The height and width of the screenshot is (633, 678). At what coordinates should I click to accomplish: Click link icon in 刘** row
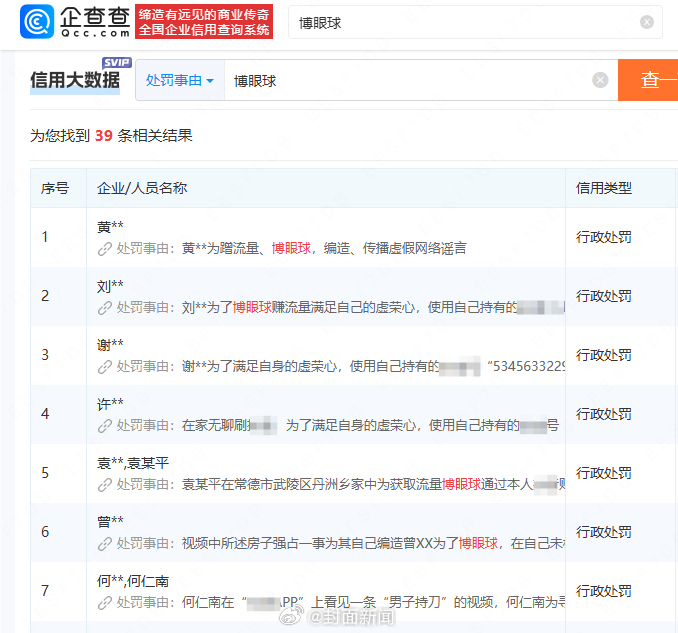pos(105,308)
